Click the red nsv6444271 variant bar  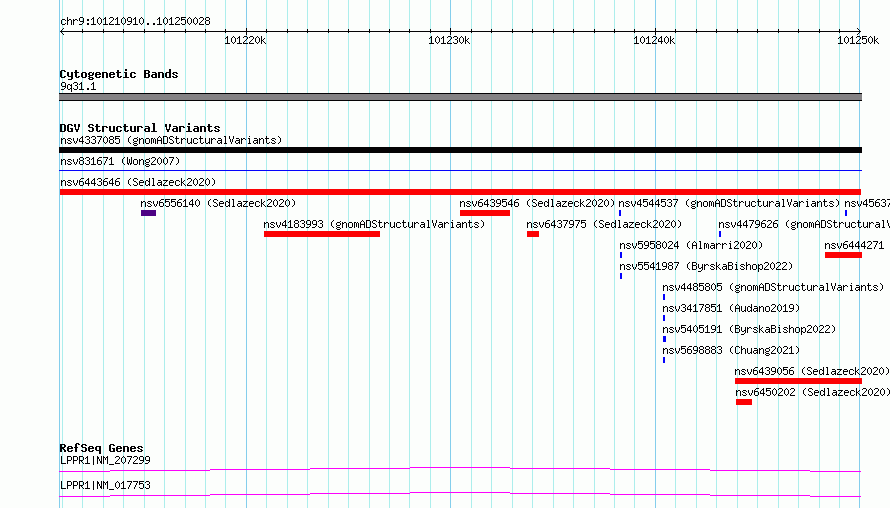click(x=843, y=255)
